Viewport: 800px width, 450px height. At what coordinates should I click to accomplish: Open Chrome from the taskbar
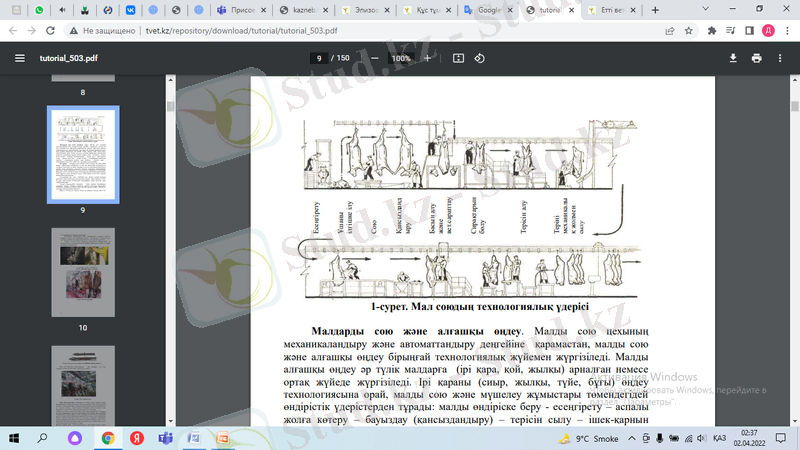coord(108,438)
